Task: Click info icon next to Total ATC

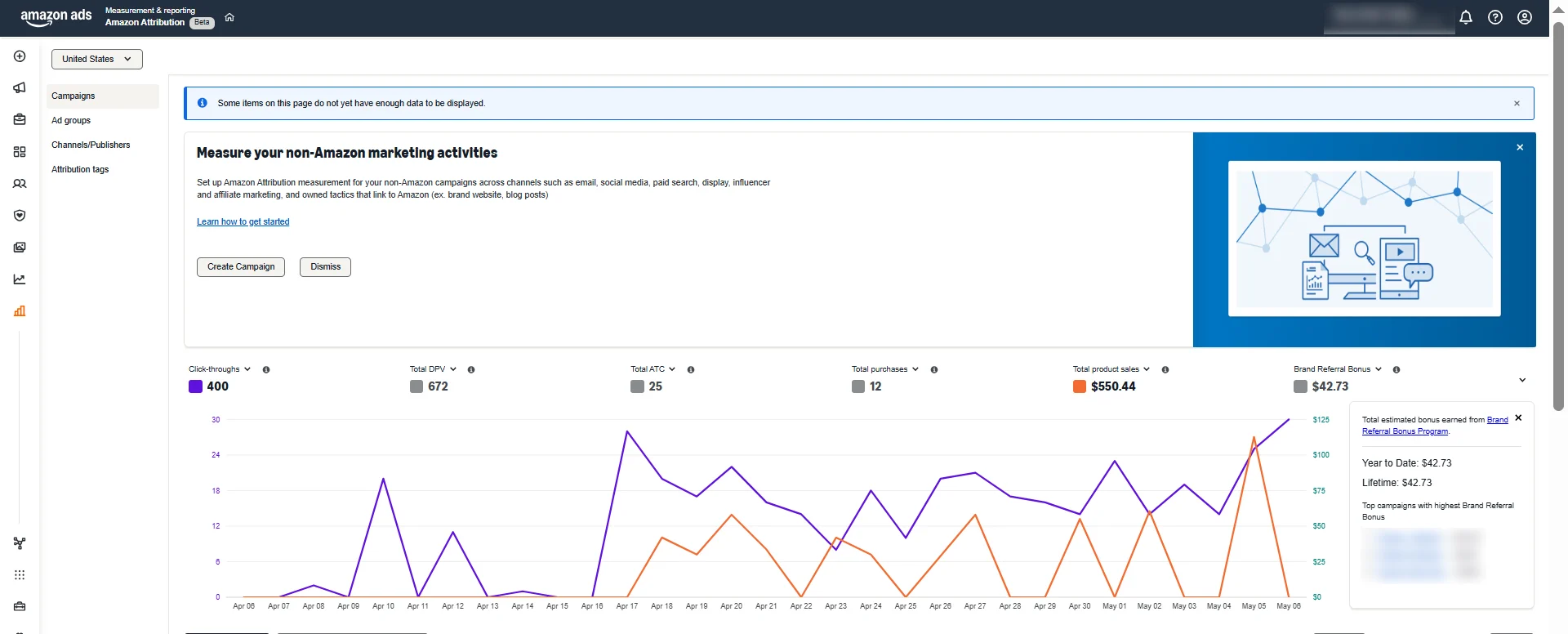Action: click(691, 370)
